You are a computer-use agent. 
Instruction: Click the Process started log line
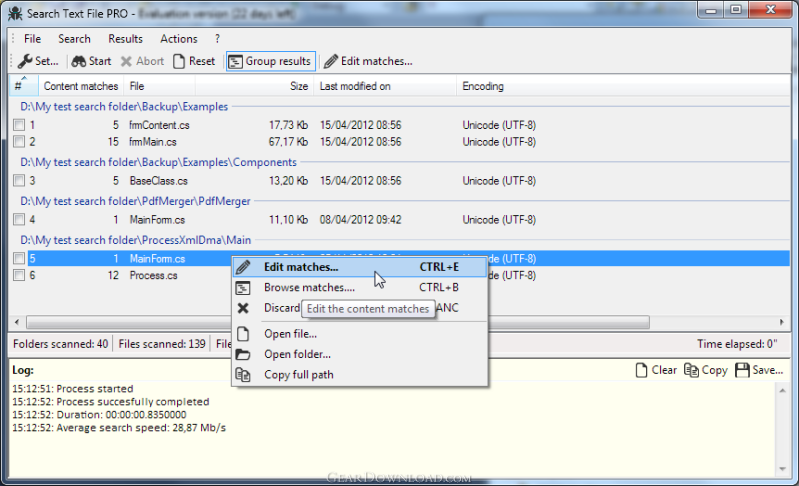(72, 389)
